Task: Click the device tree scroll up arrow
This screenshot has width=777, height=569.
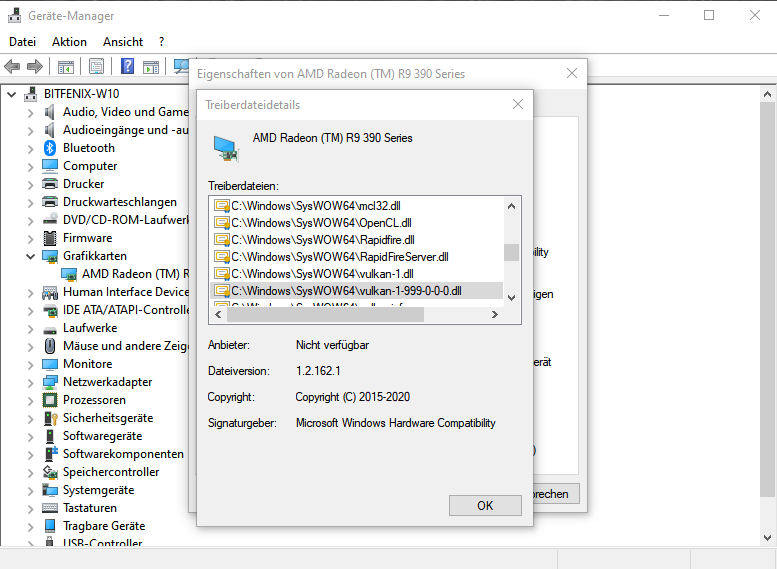Action: point(767,94)
